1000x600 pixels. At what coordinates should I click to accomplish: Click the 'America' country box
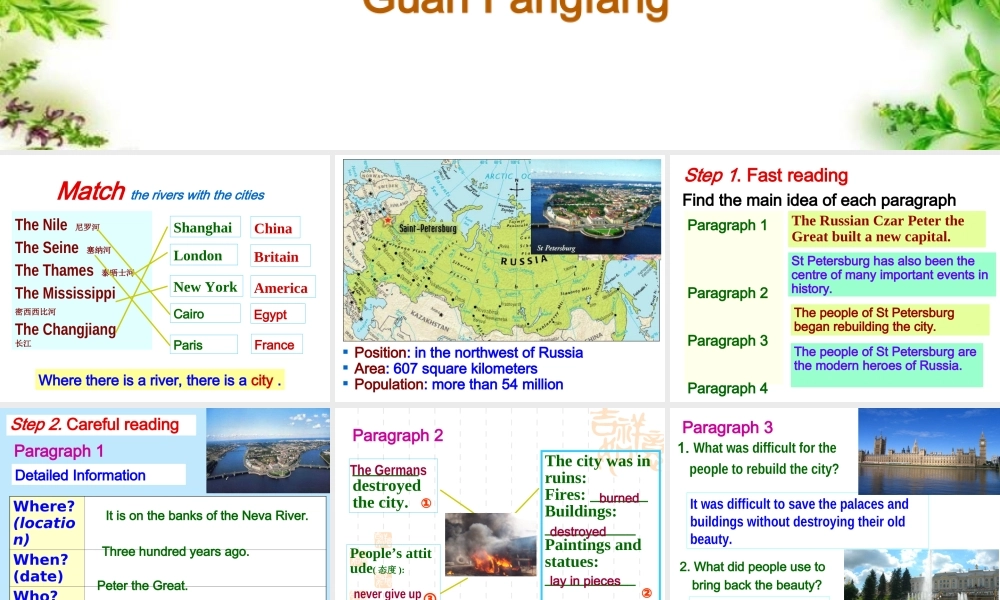coord(283,288)
